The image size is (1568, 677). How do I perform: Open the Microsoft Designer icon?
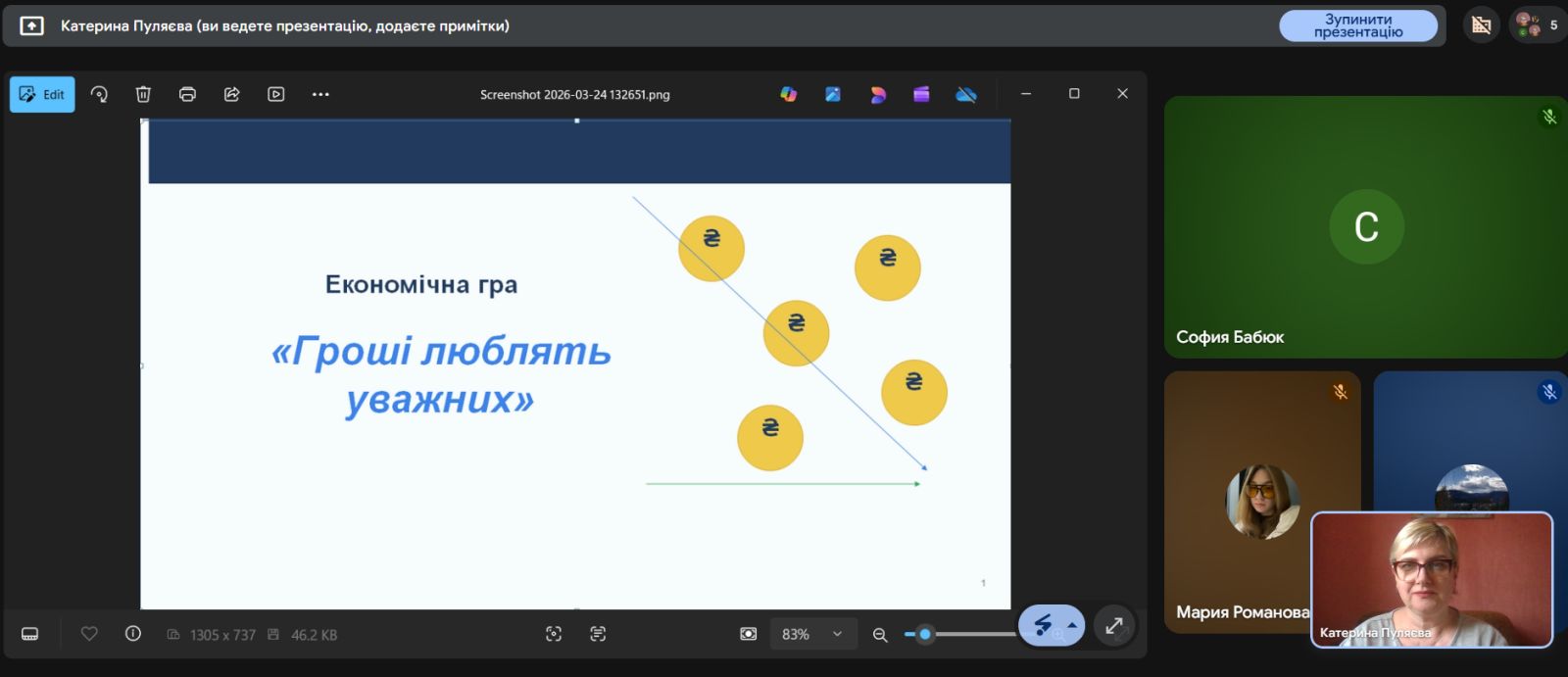click(877, 95)
